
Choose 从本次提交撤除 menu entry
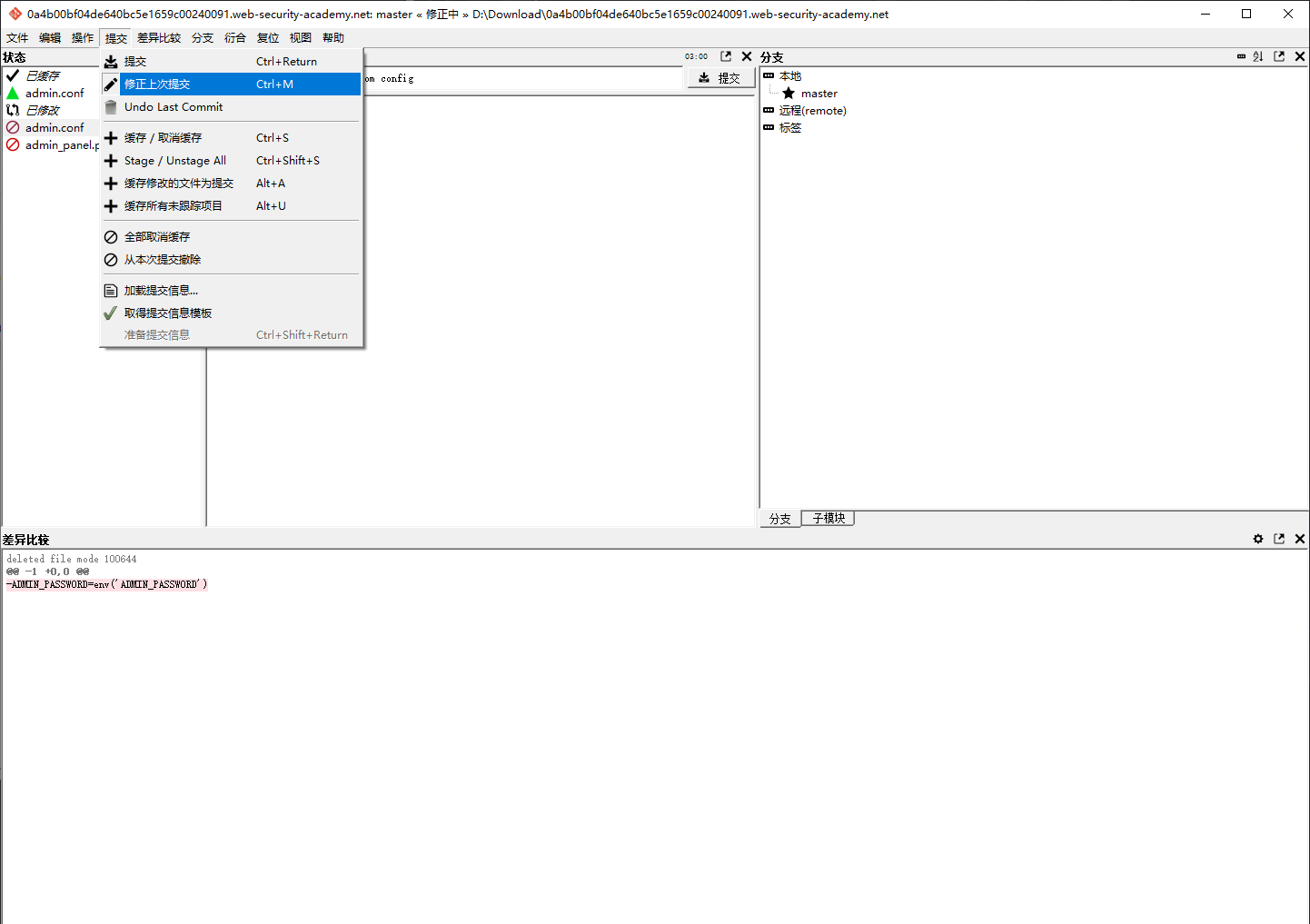pyautogui.click(x=231, y=259)
